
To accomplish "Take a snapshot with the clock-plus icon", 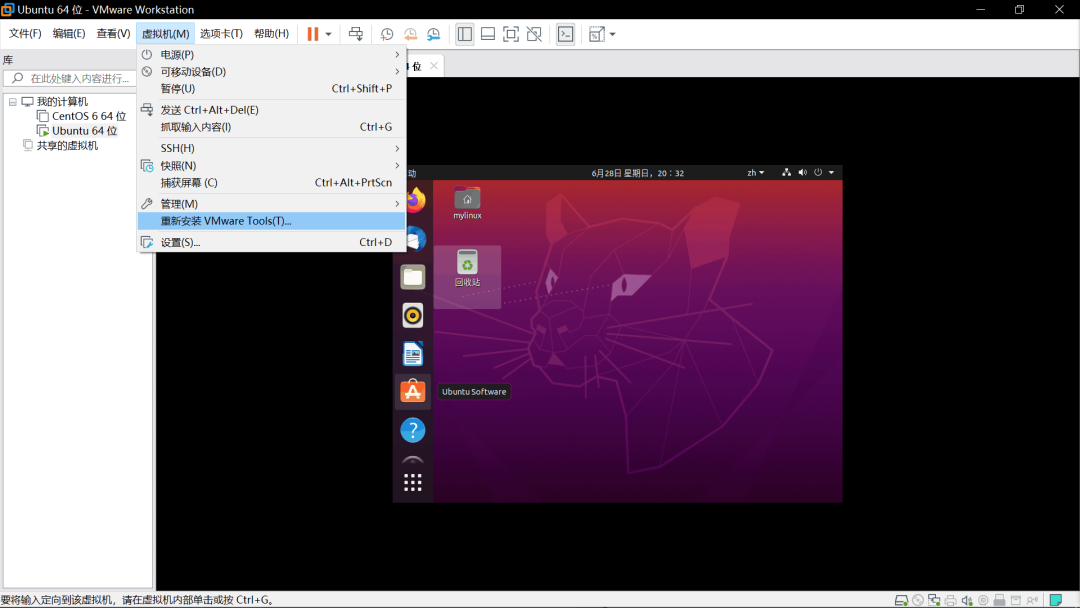I will pos(387,34).
